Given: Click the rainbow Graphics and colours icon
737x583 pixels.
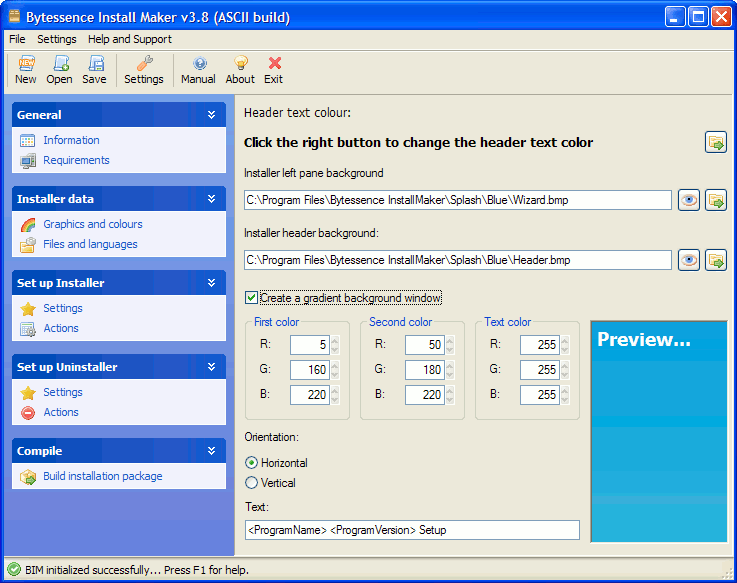Looking at the screenshot, I should click(28, 225).
